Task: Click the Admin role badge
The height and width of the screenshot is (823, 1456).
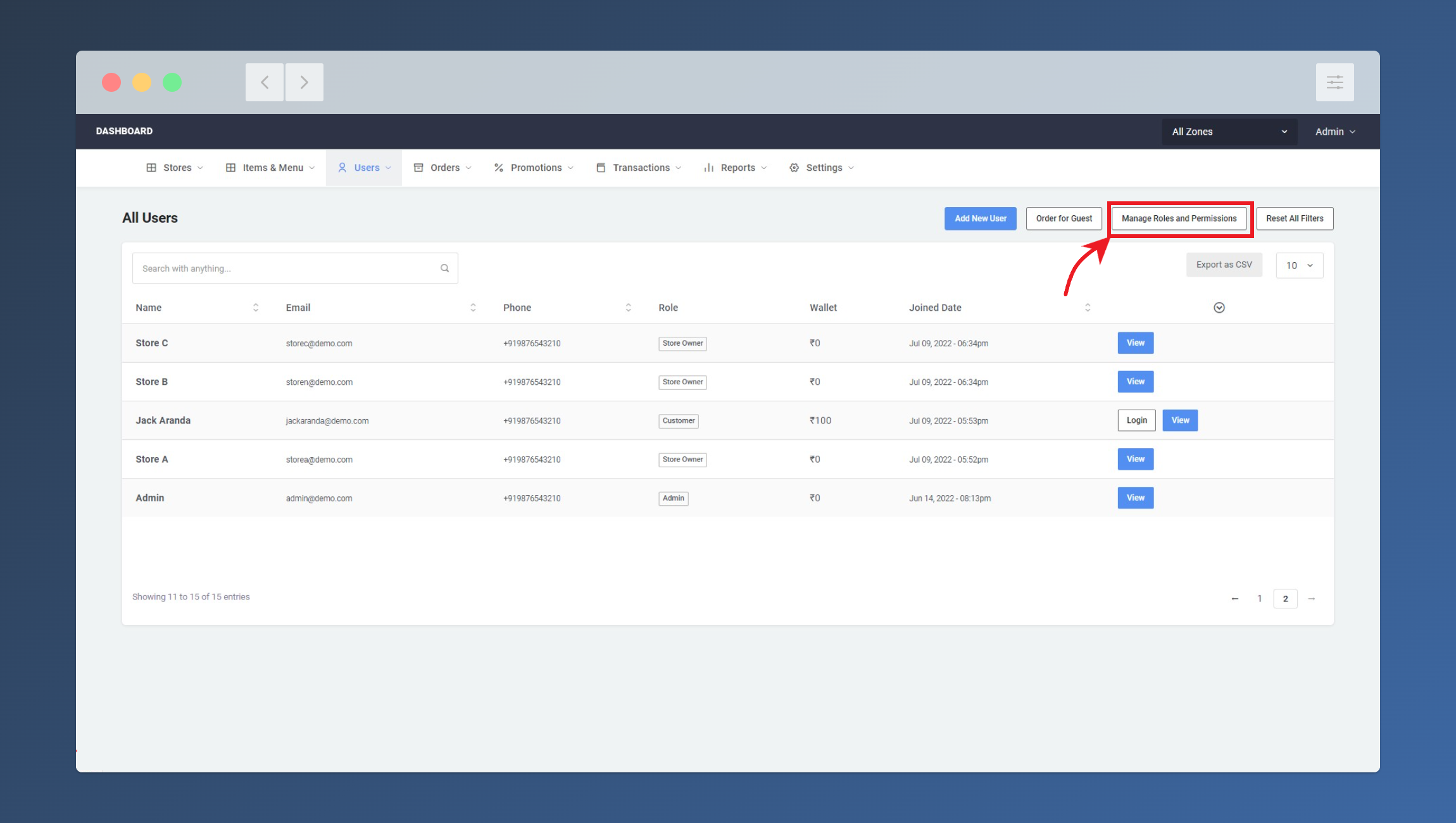Action: [674, 498]
